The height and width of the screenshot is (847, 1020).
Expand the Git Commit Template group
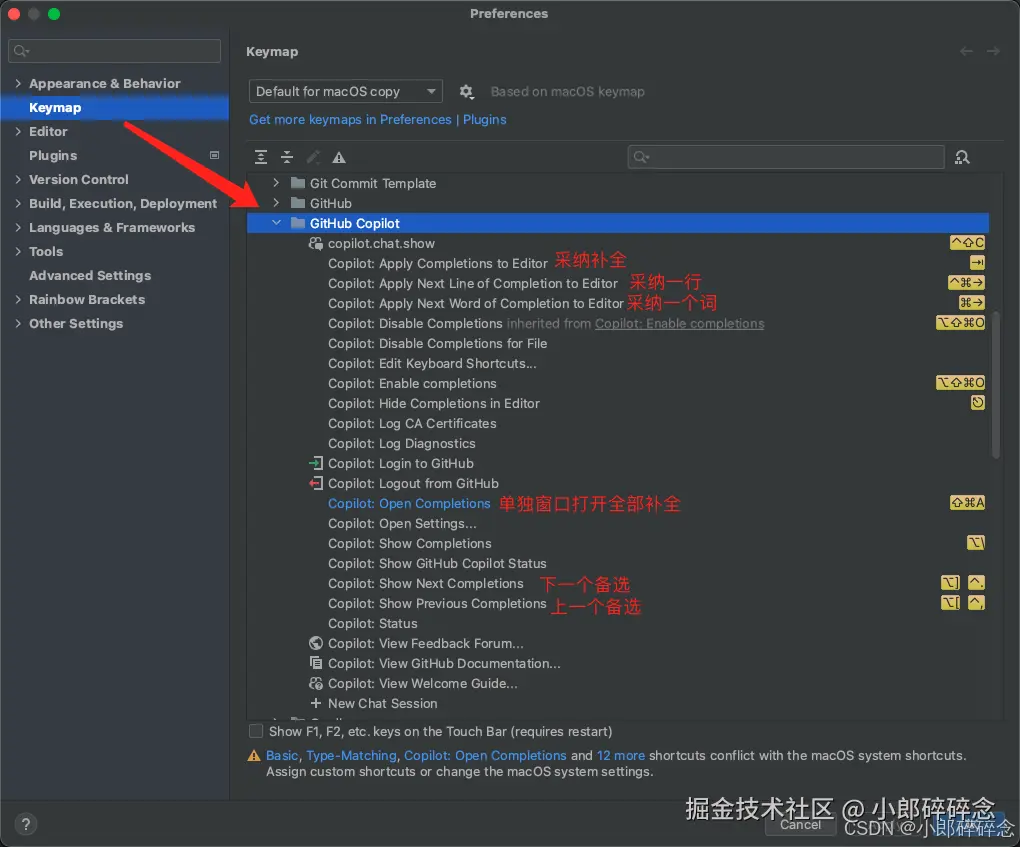(x=276, y=183)
